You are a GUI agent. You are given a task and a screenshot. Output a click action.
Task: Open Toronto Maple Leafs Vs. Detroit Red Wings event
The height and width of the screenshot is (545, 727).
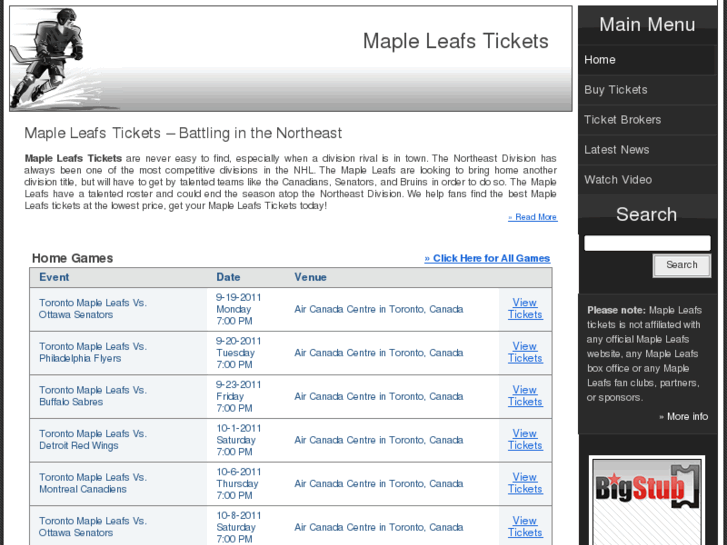(x=93, y=439)
